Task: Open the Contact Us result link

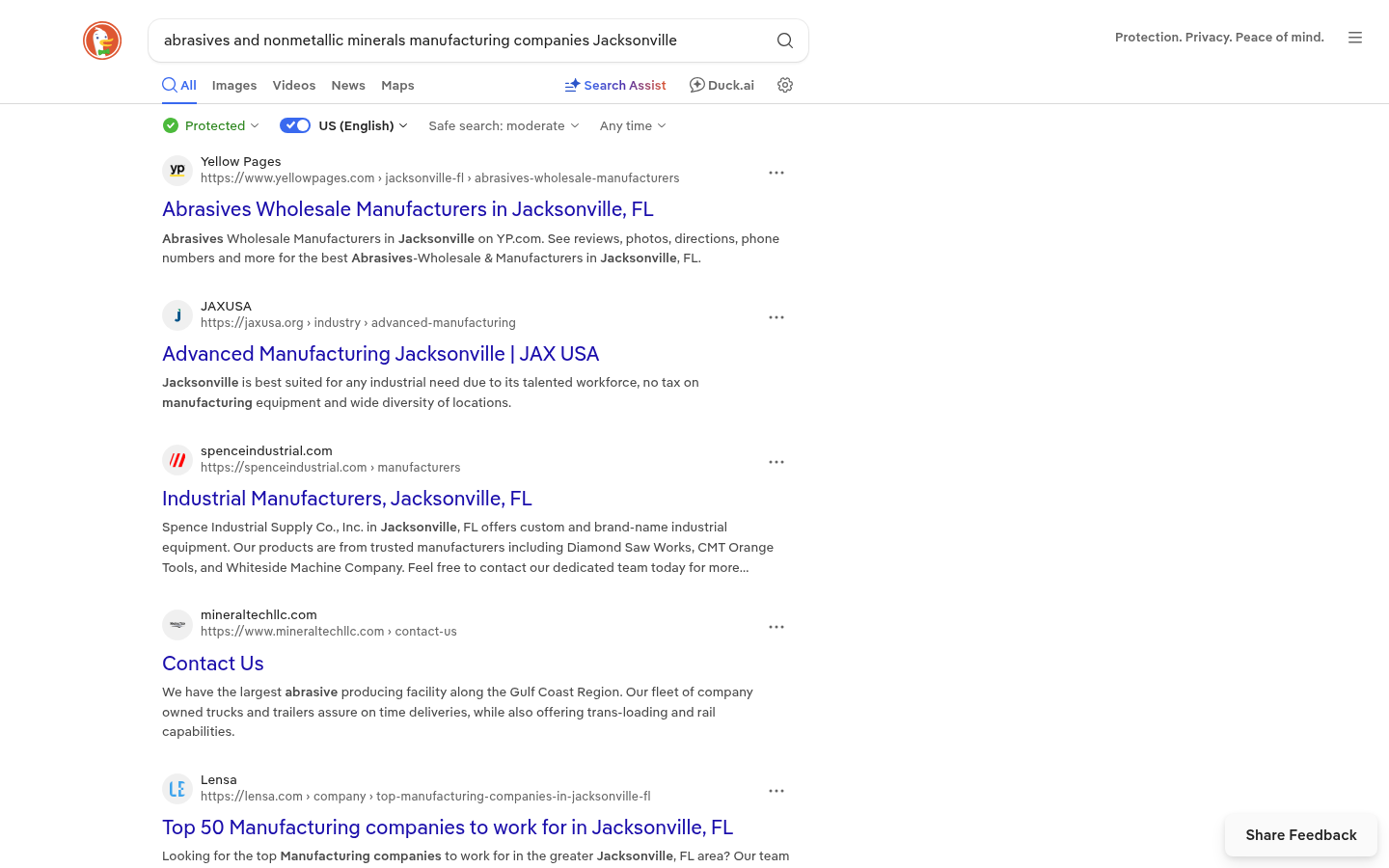Action: tap(213, 664)
